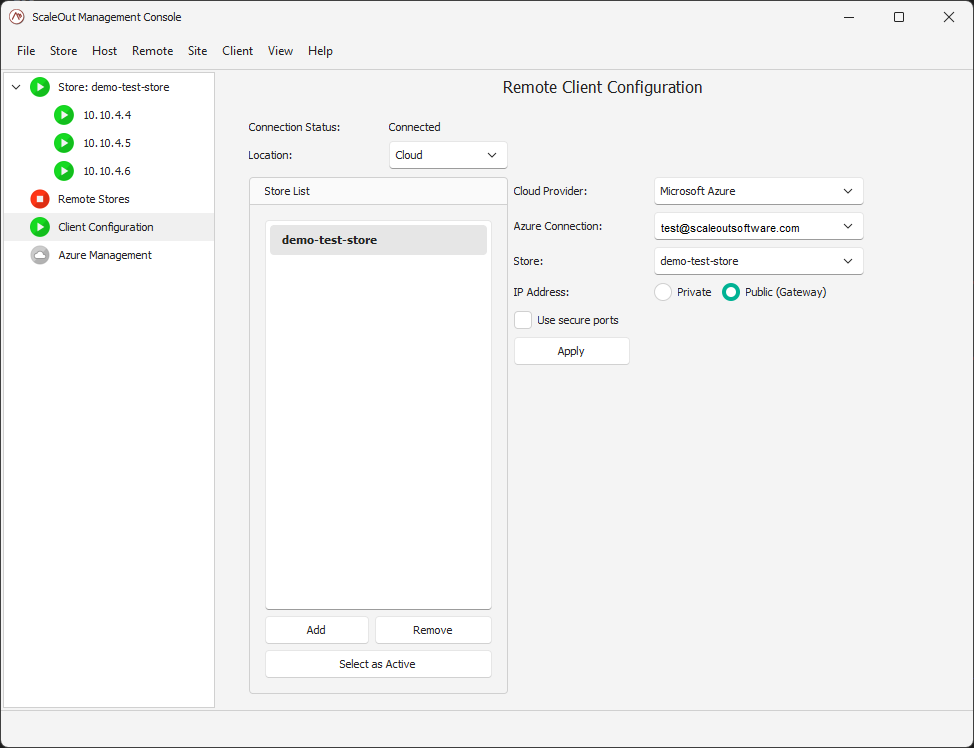Screen dimensions: 974x748
Task: Open the Location dropdown showing Cloud
Action: (448, 155)
